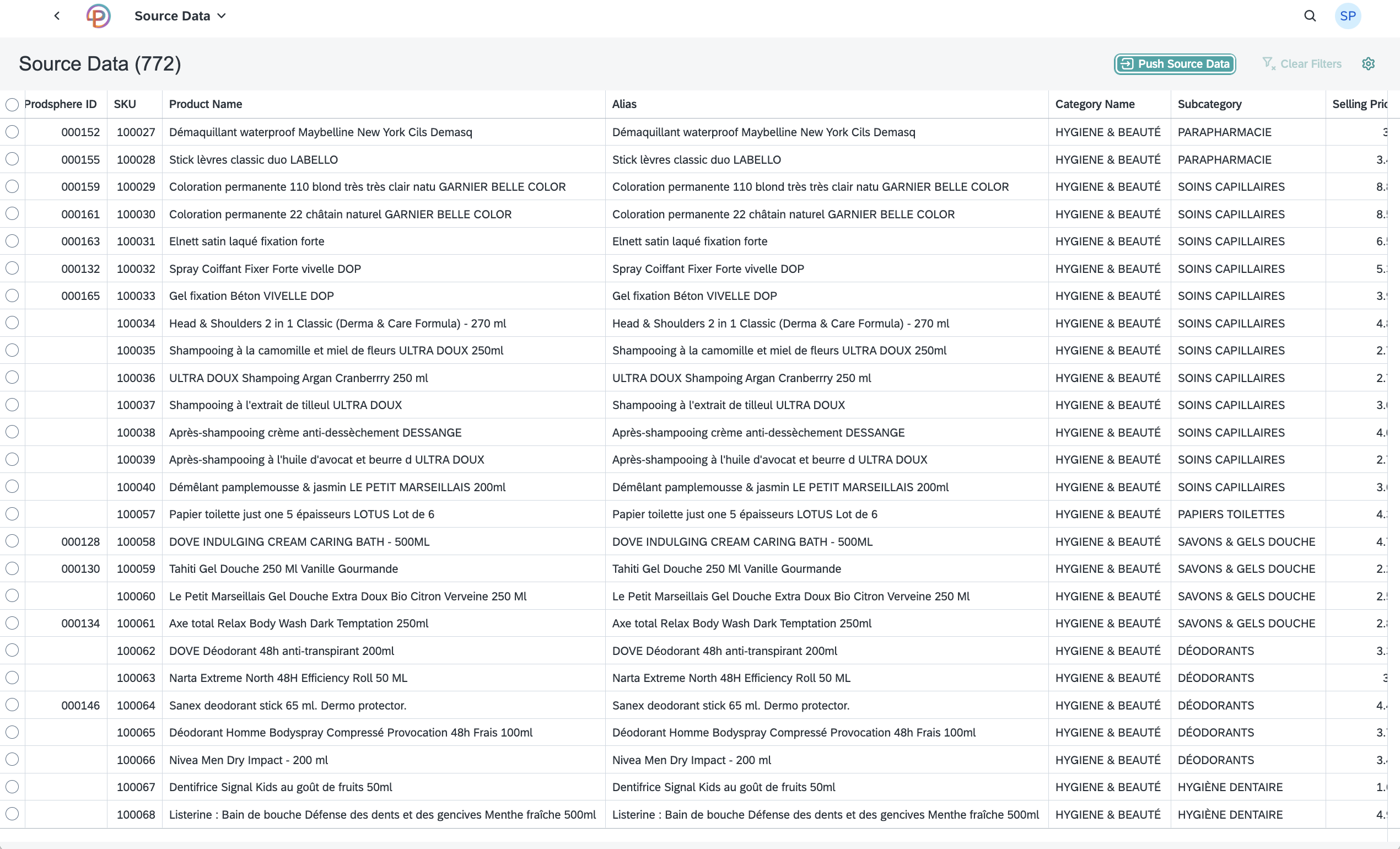
Task: Click the Alias column header
Action: pos(624,104)
